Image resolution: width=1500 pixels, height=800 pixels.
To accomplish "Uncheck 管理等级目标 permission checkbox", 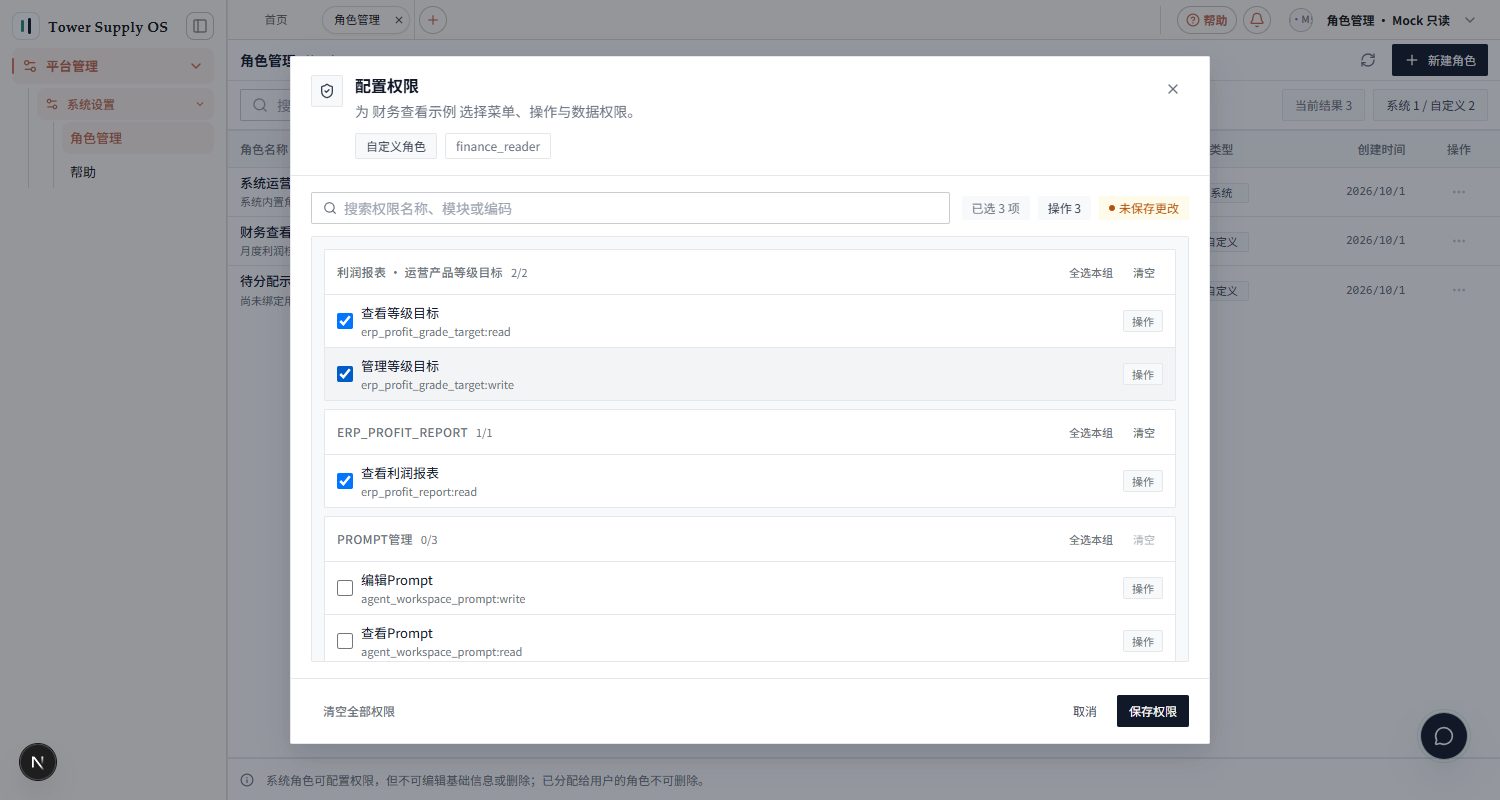I will (x=345, y=374).
